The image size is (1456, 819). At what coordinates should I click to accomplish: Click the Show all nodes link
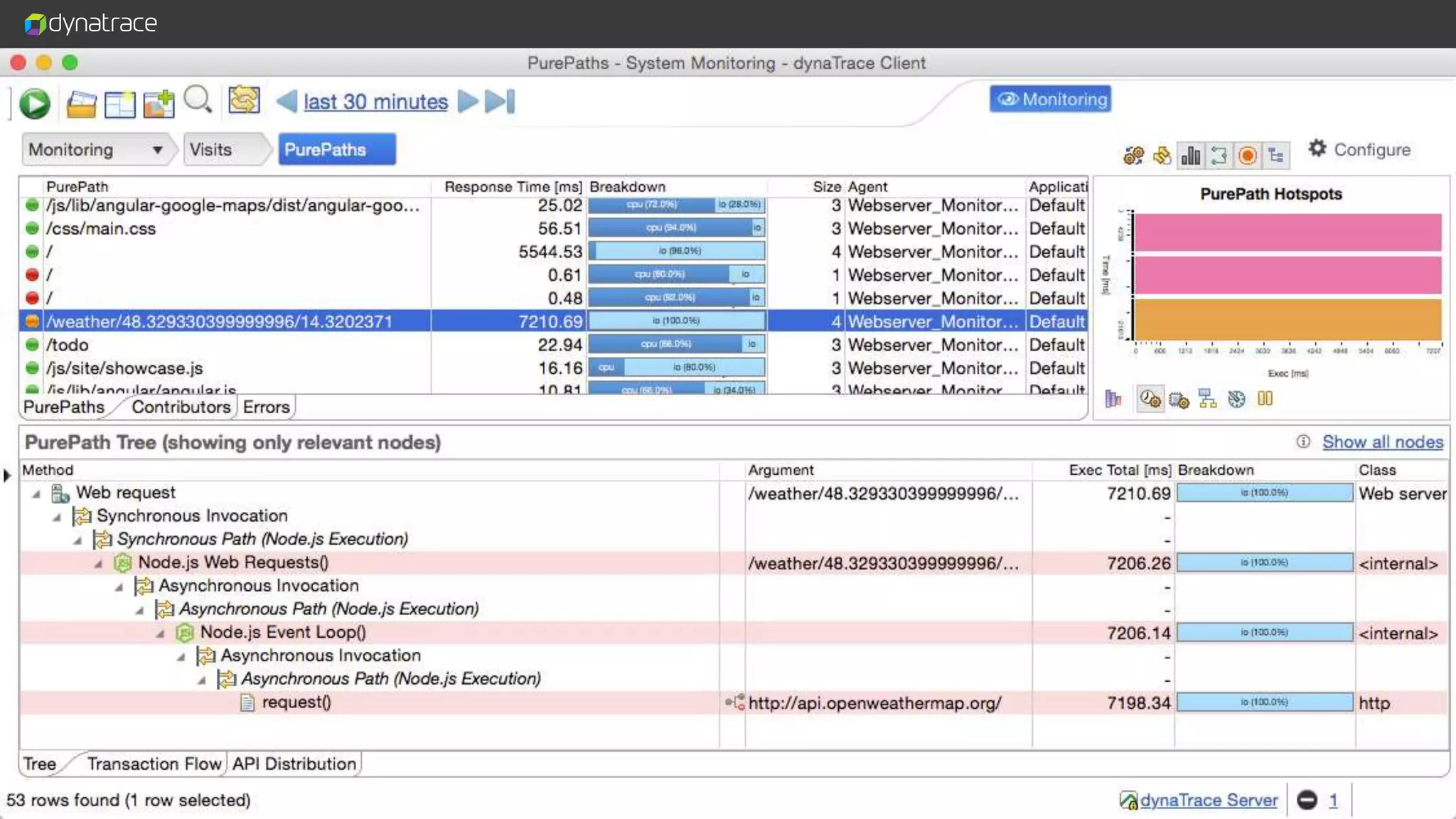[x=1382, y=442]
